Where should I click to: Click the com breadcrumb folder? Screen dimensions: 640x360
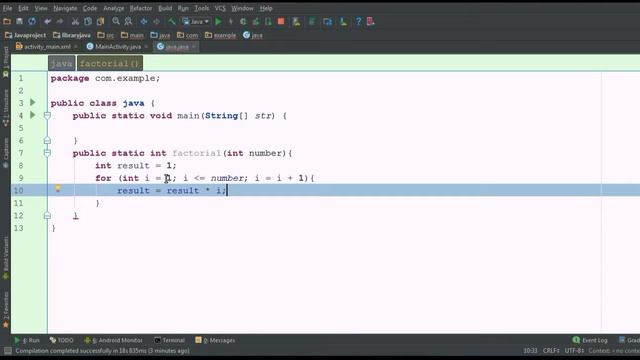coord(187,35)
